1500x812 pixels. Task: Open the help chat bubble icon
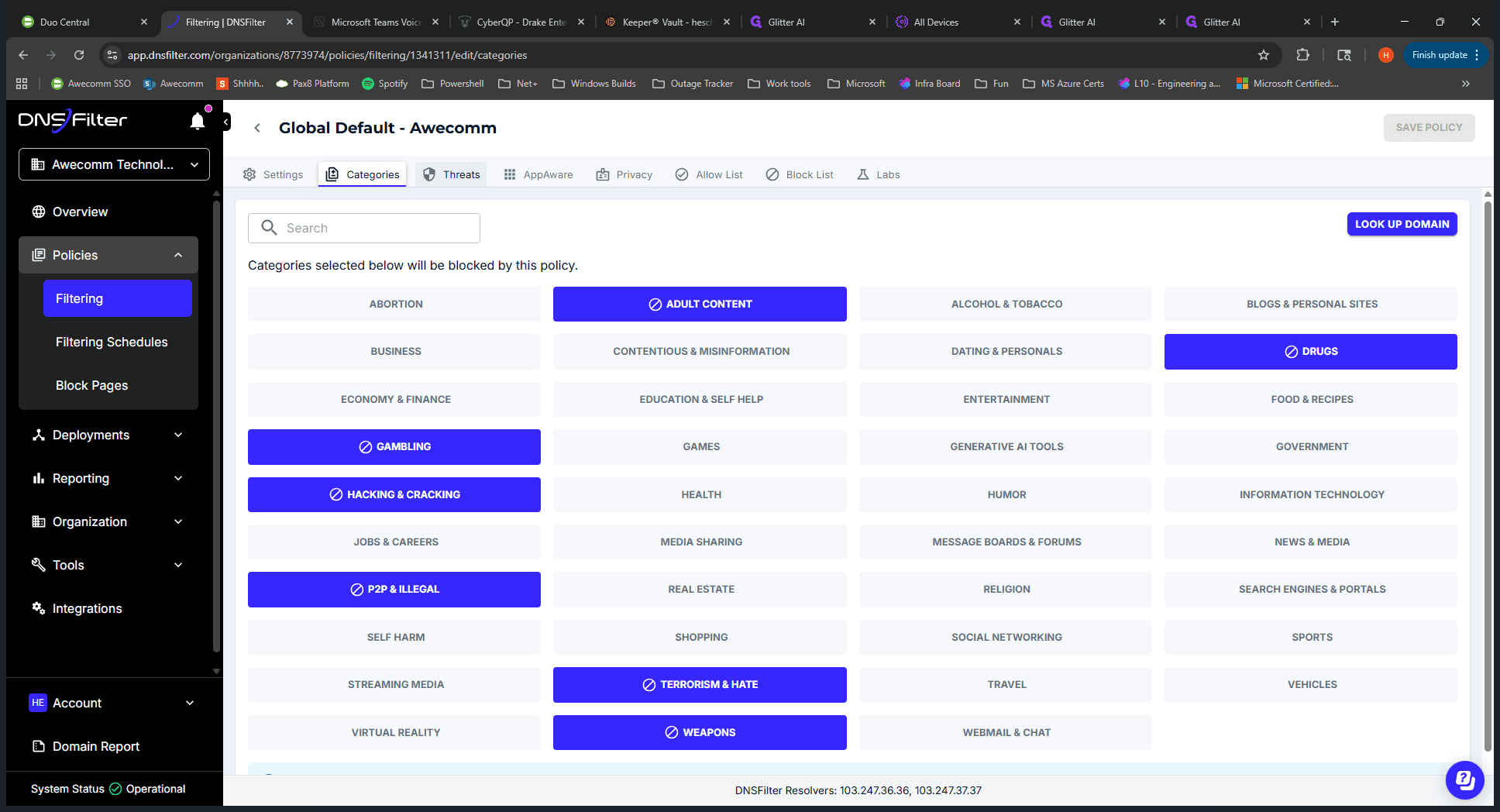(1464, 779)
